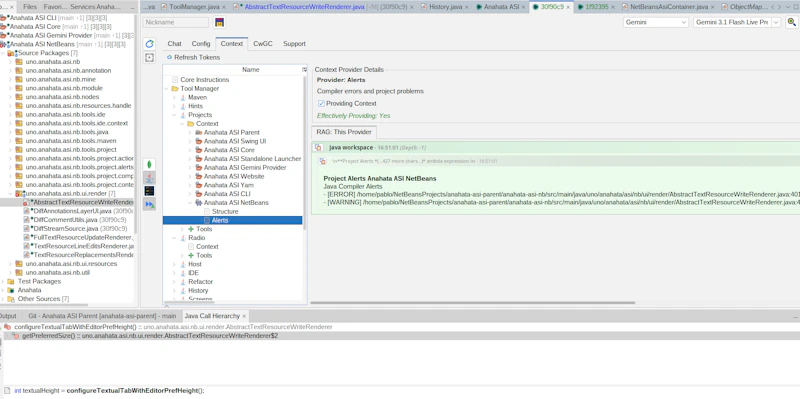This screenshot has width=800, height=399.
Task: Click the copy icon beside java workspace header
Action: [x=318, y=147]
